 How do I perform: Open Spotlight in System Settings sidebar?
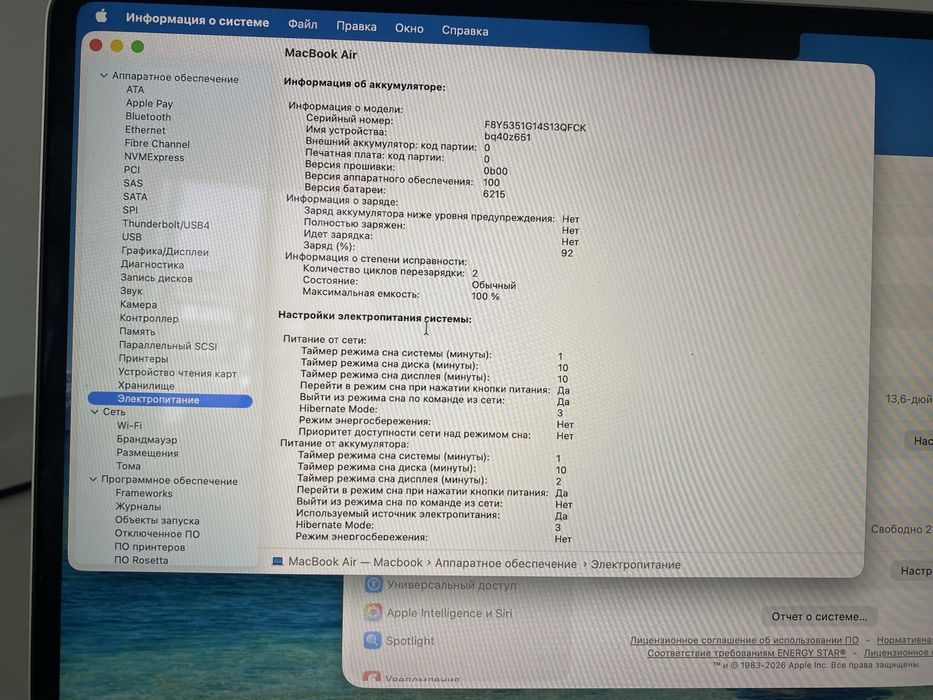(399, 640)
